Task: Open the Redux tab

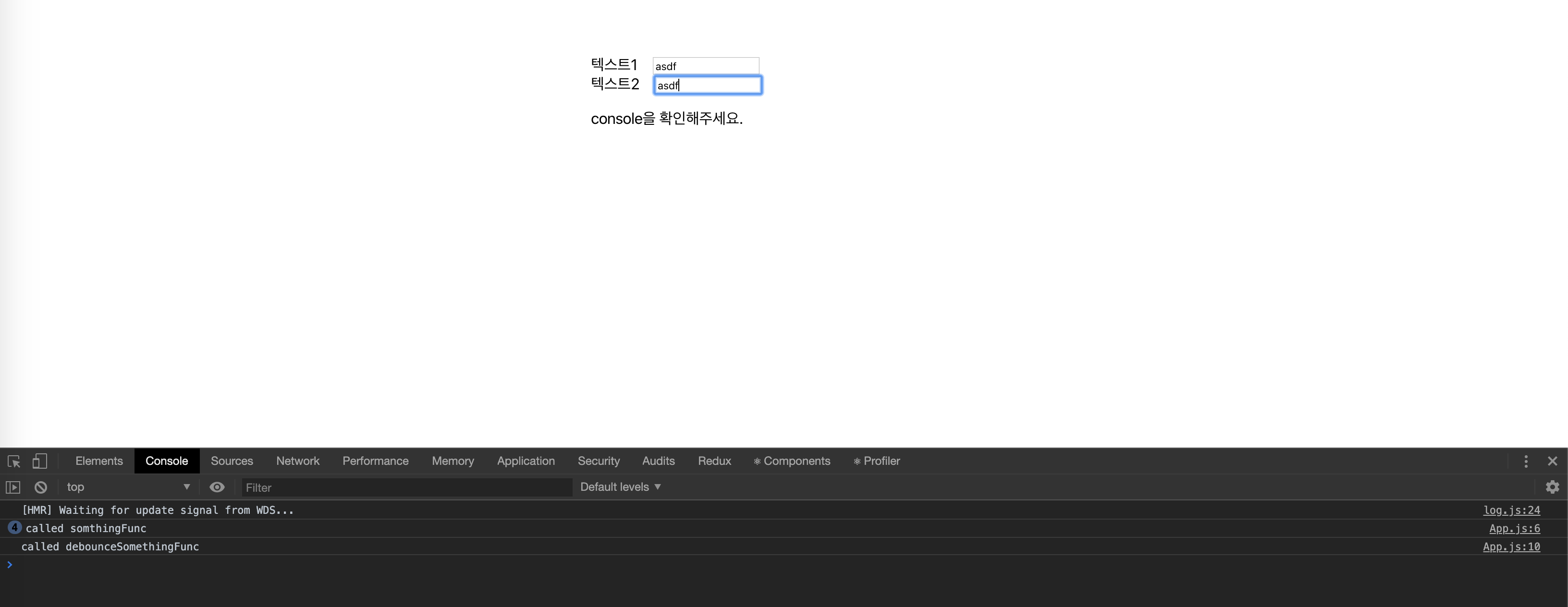Action: pyautogui.click(x=714, y=461)
